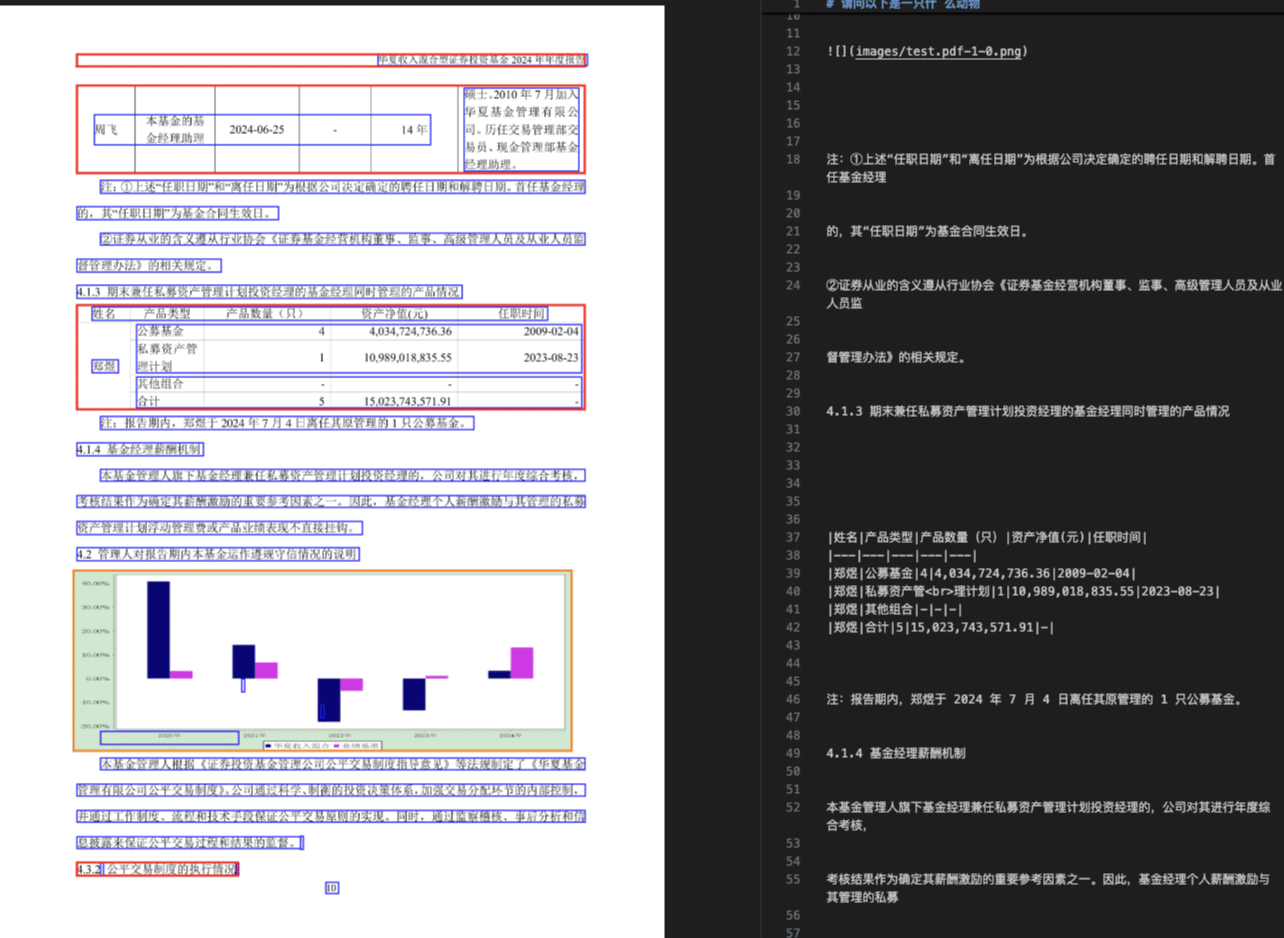Click editor line number 46

[x=793, y=699]
